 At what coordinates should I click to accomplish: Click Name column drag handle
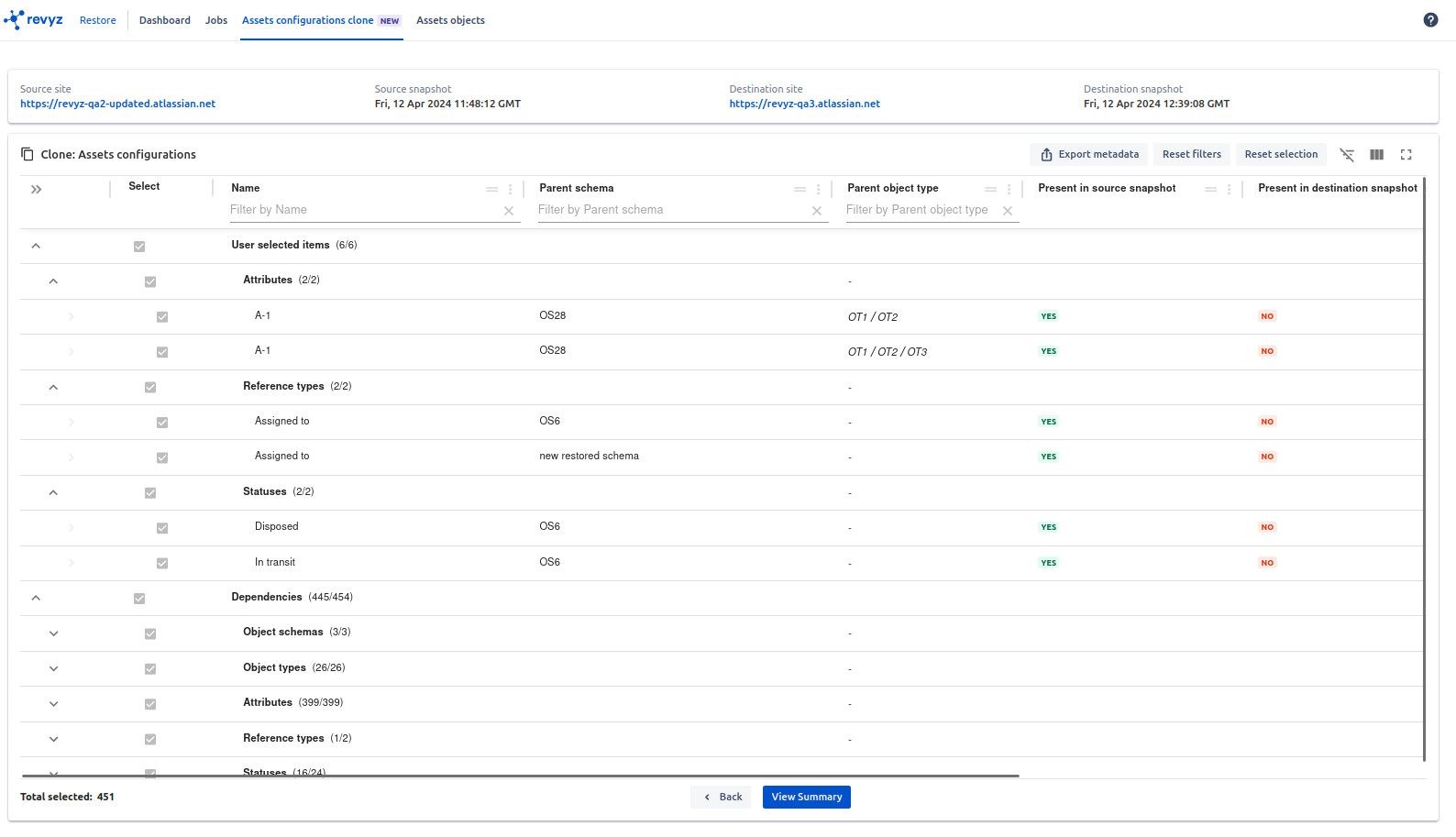point(492,189)
